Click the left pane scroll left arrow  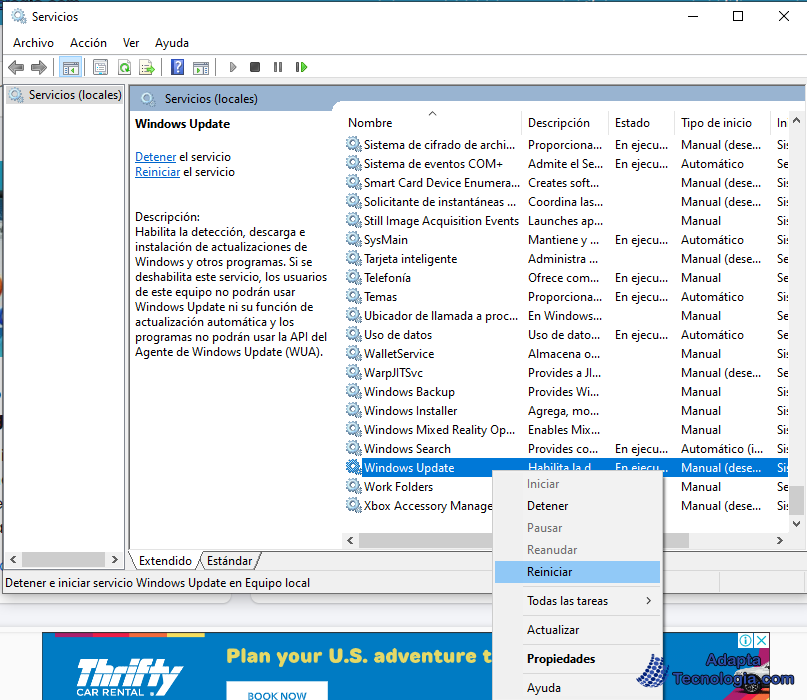pyautogui.click(x=13, y=559)
